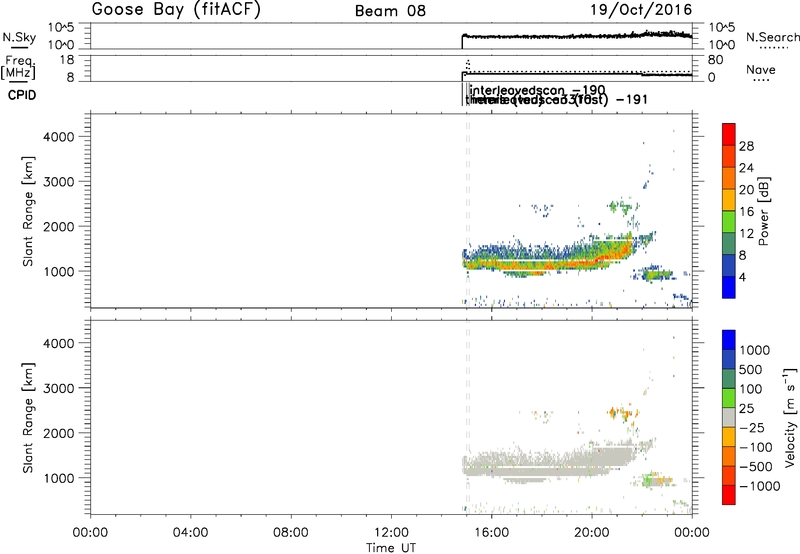The image size is (800, 554).
Task: Click the '500' tick on Velocity colorbar
Action: point(750,370)
